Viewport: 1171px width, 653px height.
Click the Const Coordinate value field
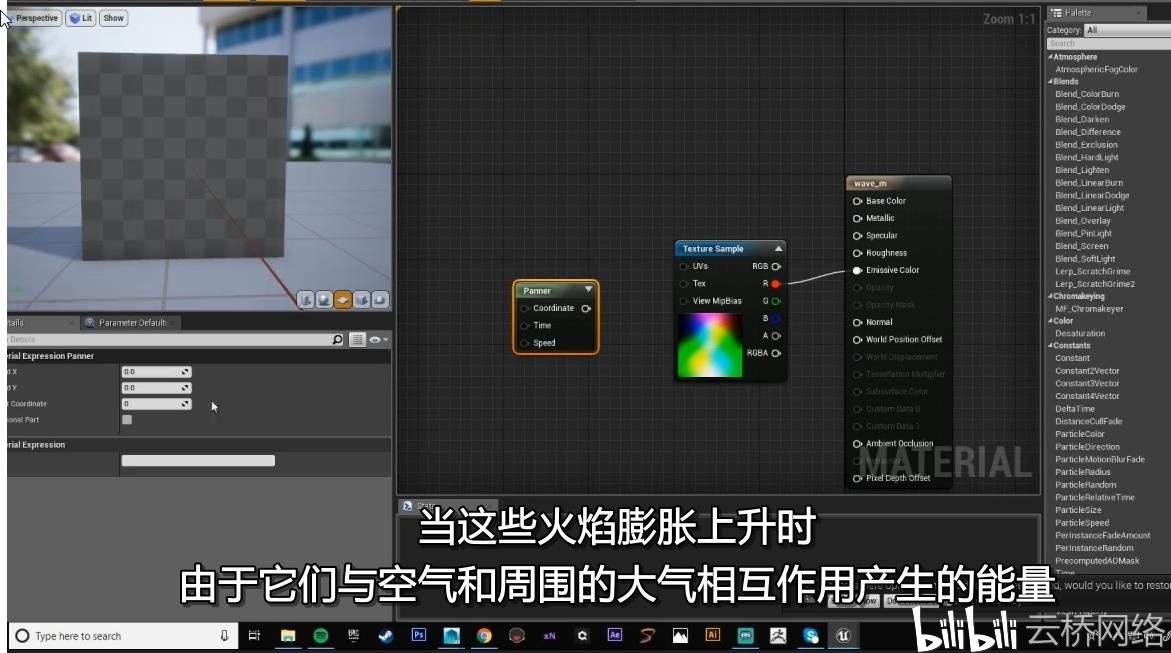click(x=156, y=404)
